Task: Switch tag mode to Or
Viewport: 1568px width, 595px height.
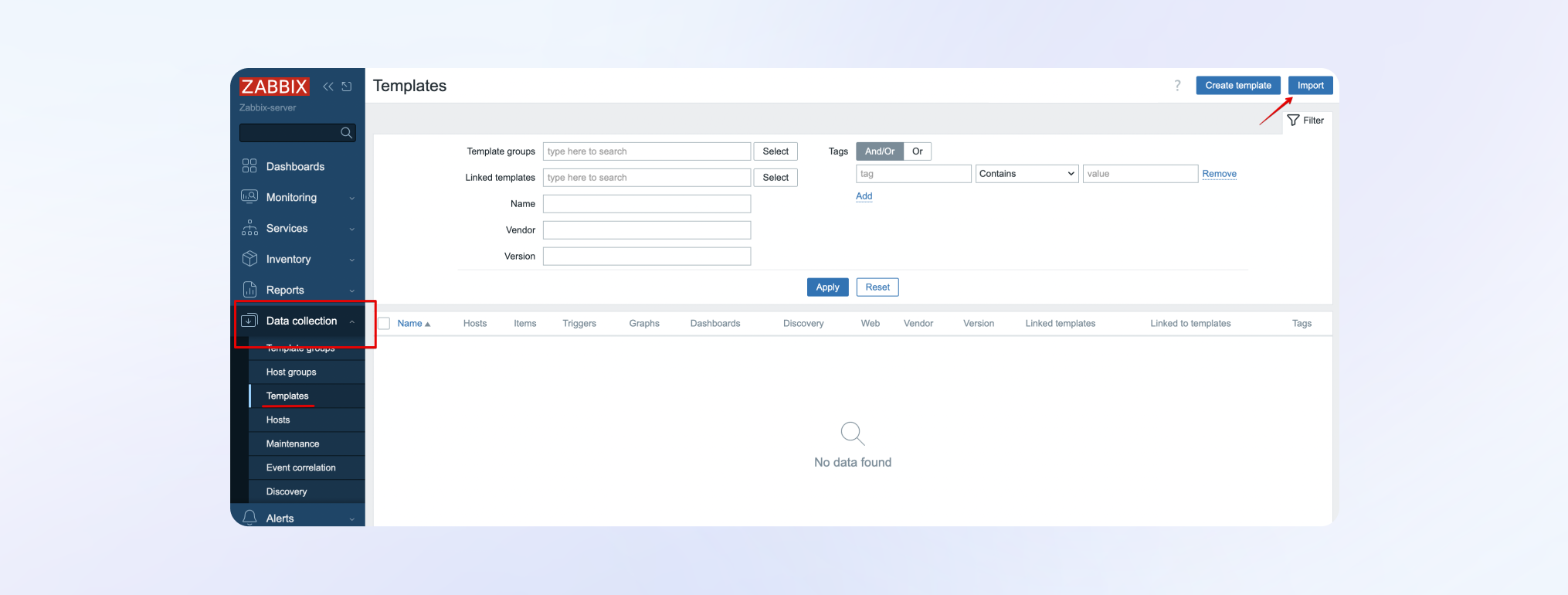Action: (x=917, y=151)
